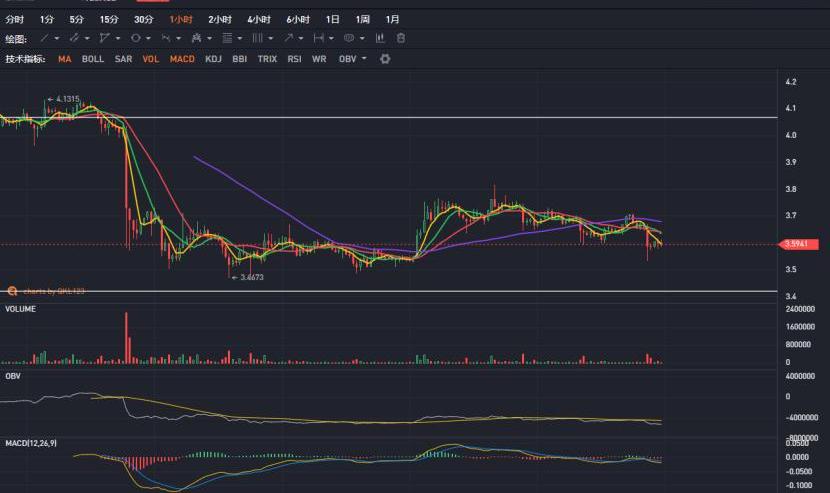
Task: Enable the BOLL indicator
Action: pos(93,59)
